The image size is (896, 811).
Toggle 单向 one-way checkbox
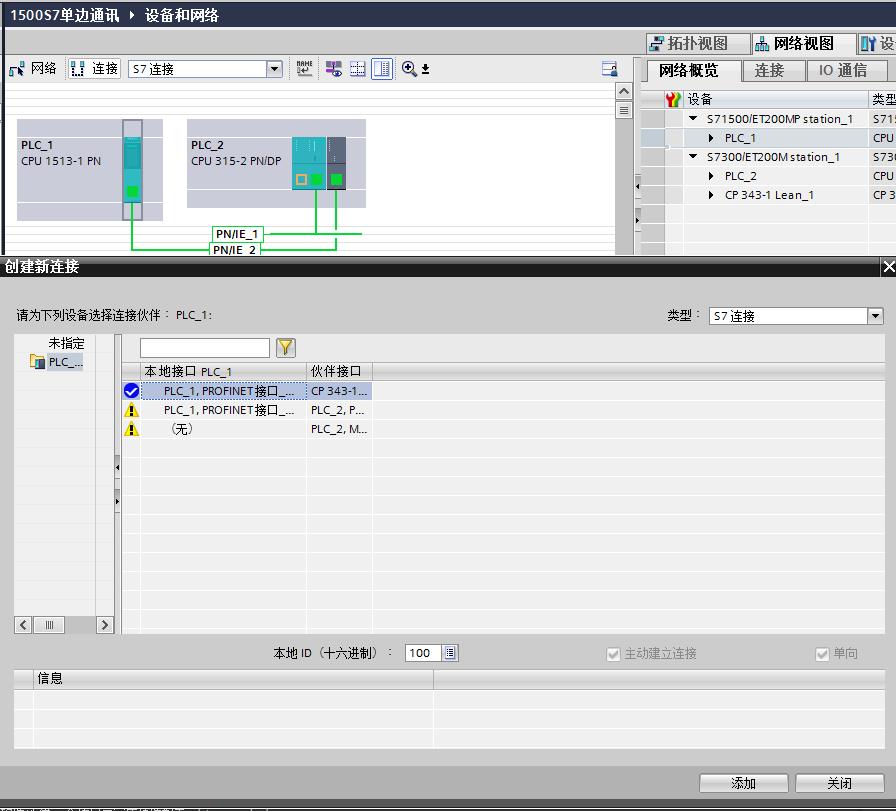pyautogui.click(x=822, y=654)
